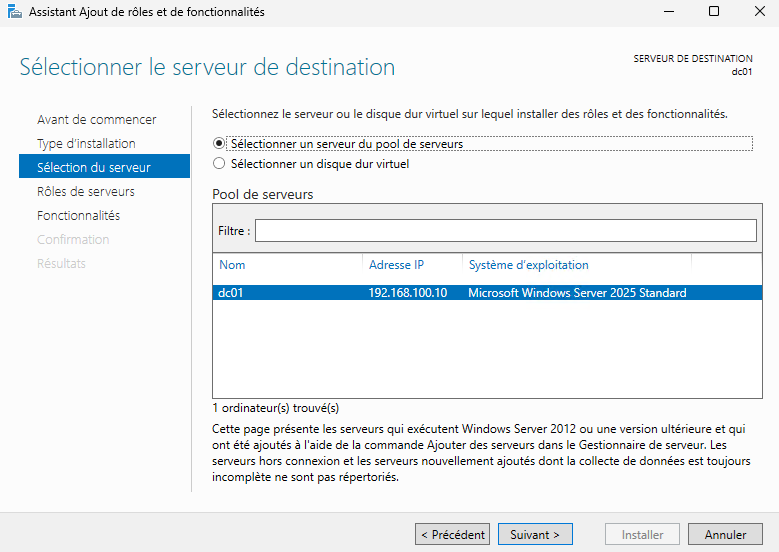Open the Fonctionnalités step
This screenshot has height=552, width=779.
78,215
